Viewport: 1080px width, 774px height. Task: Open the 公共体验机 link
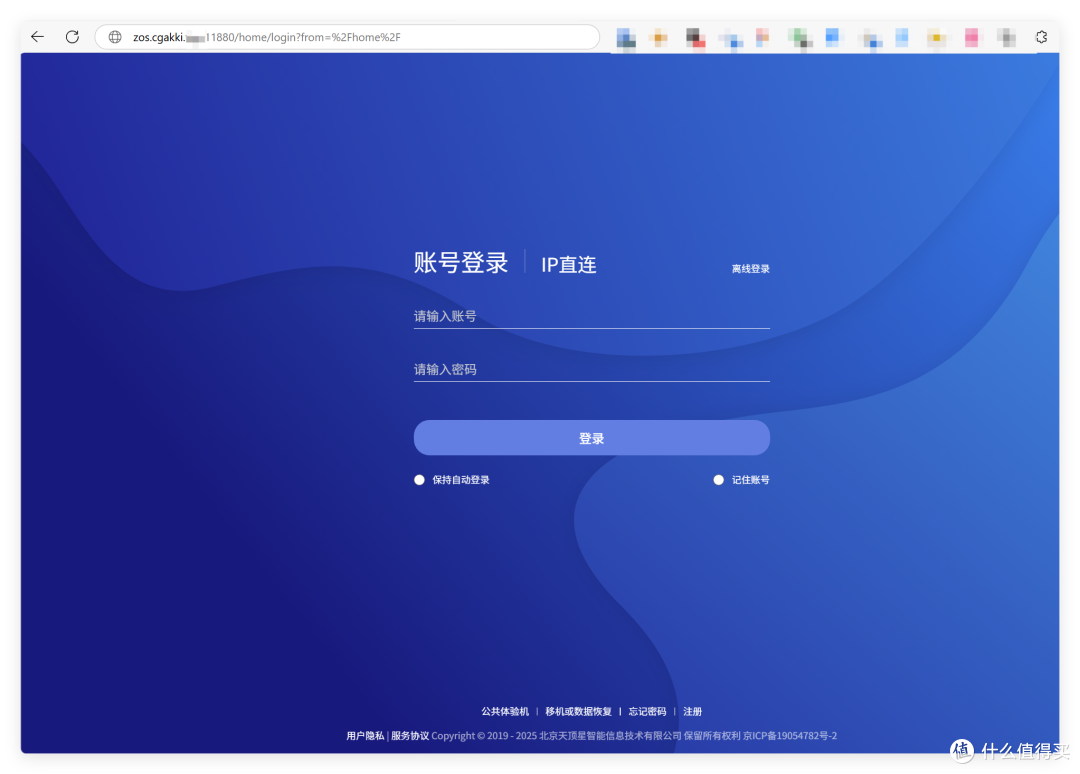point(505,711)
